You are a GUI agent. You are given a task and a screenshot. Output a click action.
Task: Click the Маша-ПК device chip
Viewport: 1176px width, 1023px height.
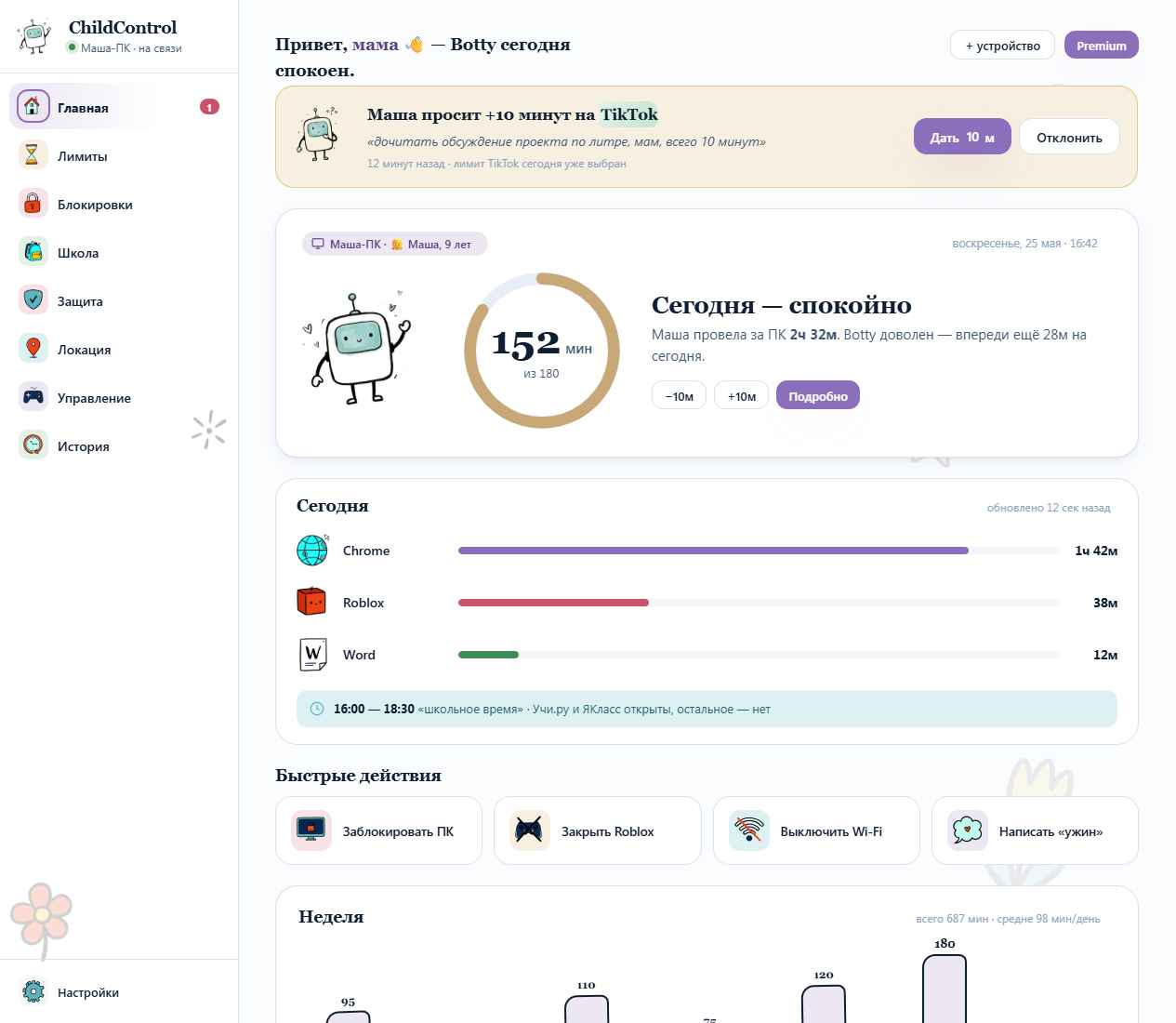pos(394,244)
